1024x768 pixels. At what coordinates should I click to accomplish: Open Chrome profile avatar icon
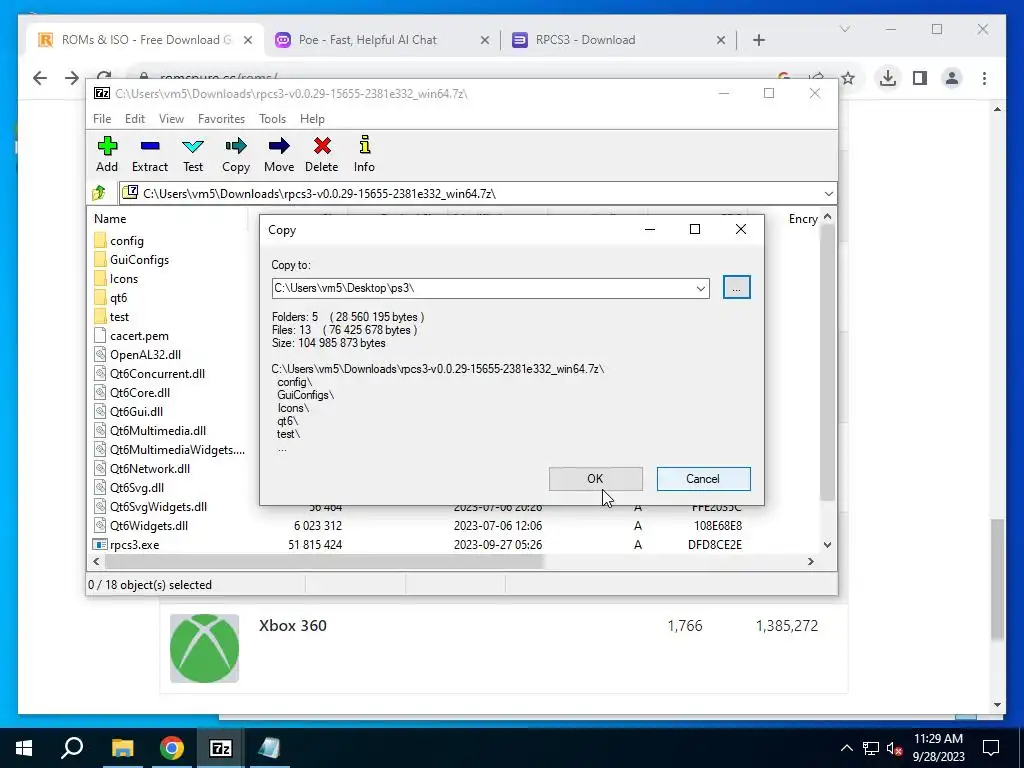click(x=952, y=78)
